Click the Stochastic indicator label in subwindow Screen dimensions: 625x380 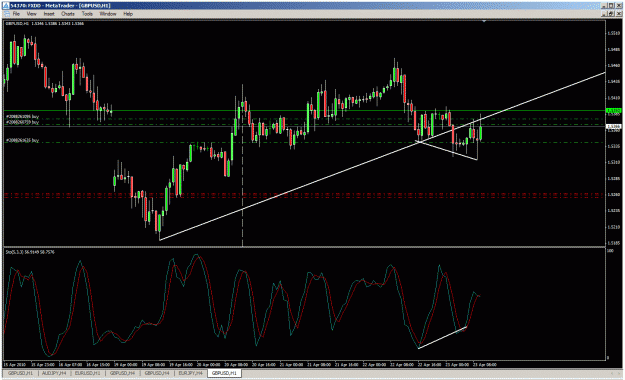(x=30, y=252)
